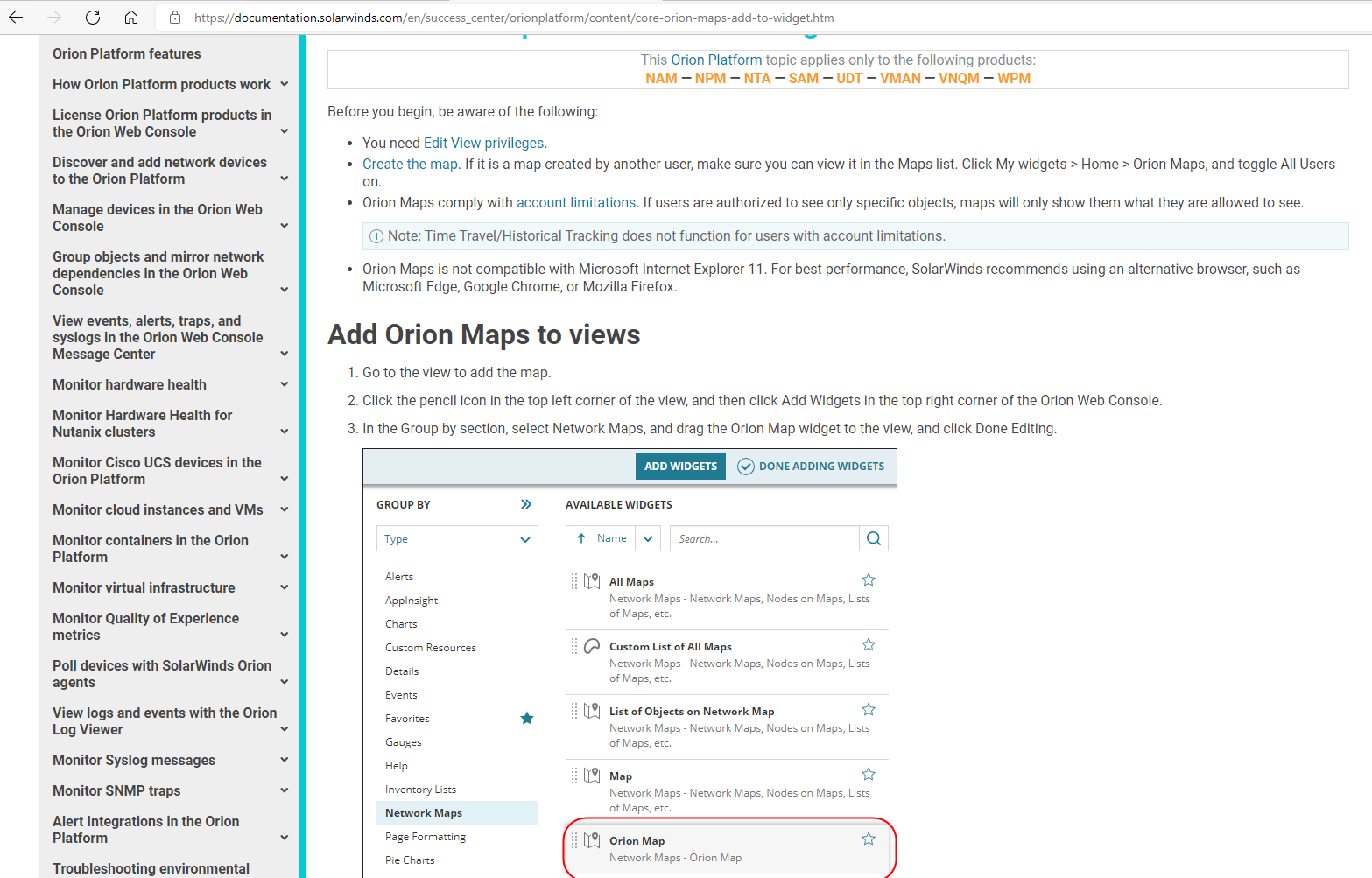
Task: Select AppInsight in Group By list
Action: tap(412, 601)
